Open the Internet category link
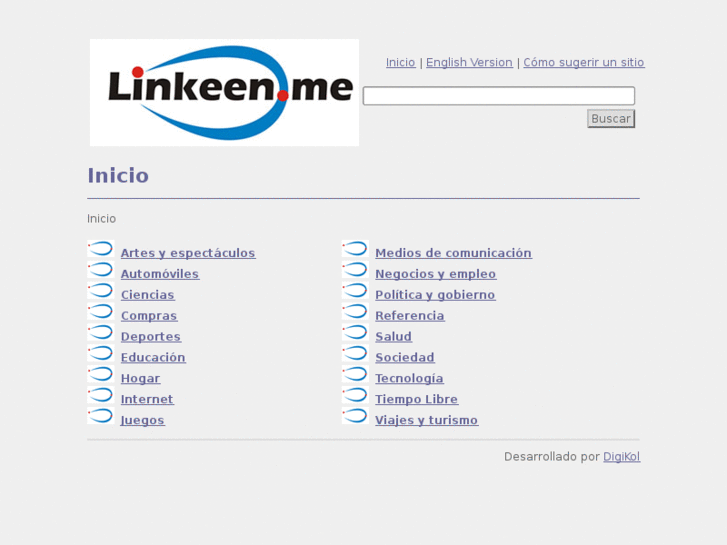Image resolution: width=727 pixels, height=545 pixels. click(147, 399)
